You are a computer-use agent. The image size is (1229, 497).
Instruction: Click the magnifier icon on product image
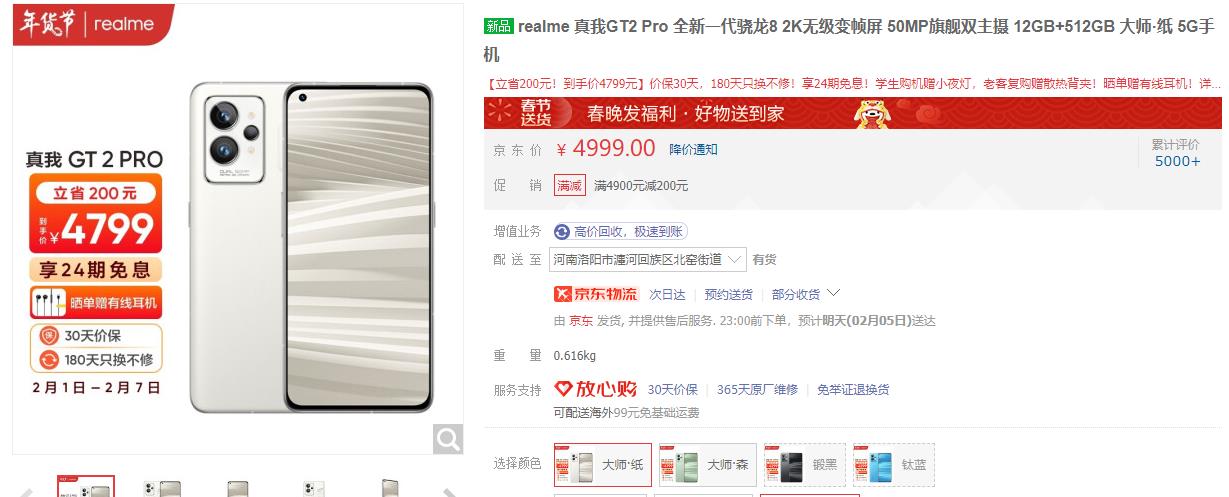pos(448,438)
